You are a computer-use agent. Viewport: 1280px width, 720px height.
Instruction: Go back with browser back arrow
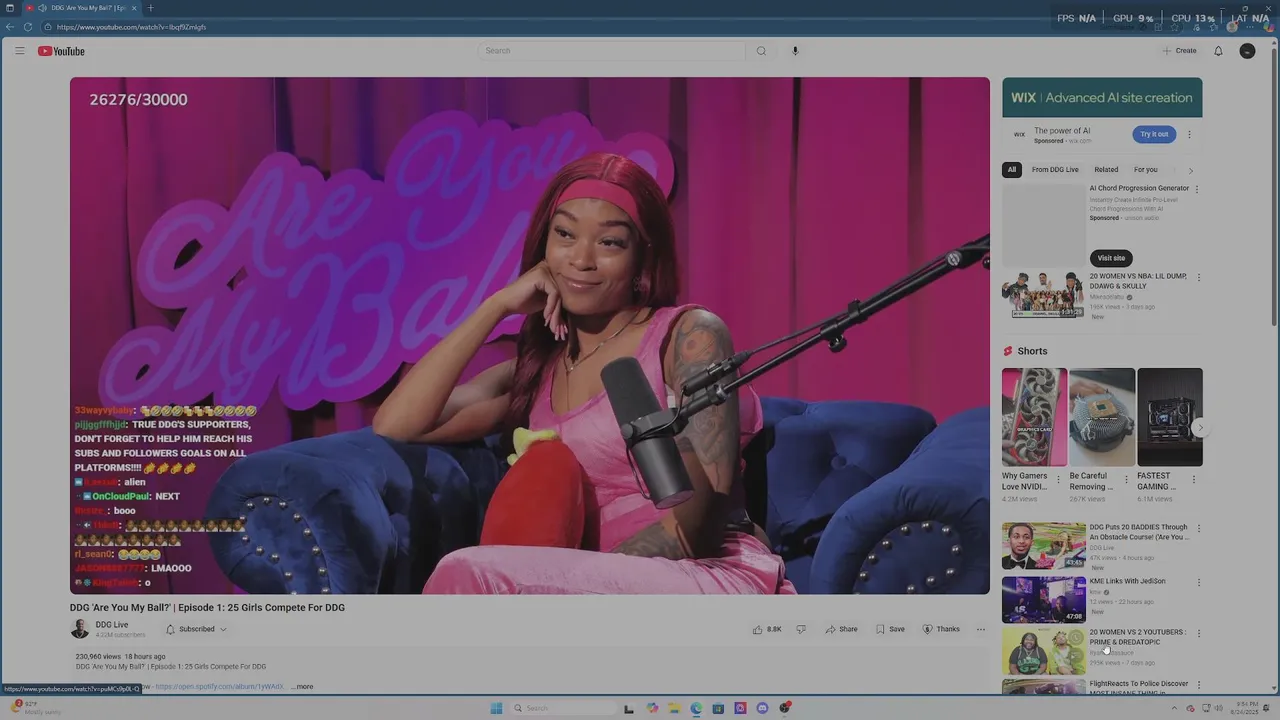[x=10, y=27]
